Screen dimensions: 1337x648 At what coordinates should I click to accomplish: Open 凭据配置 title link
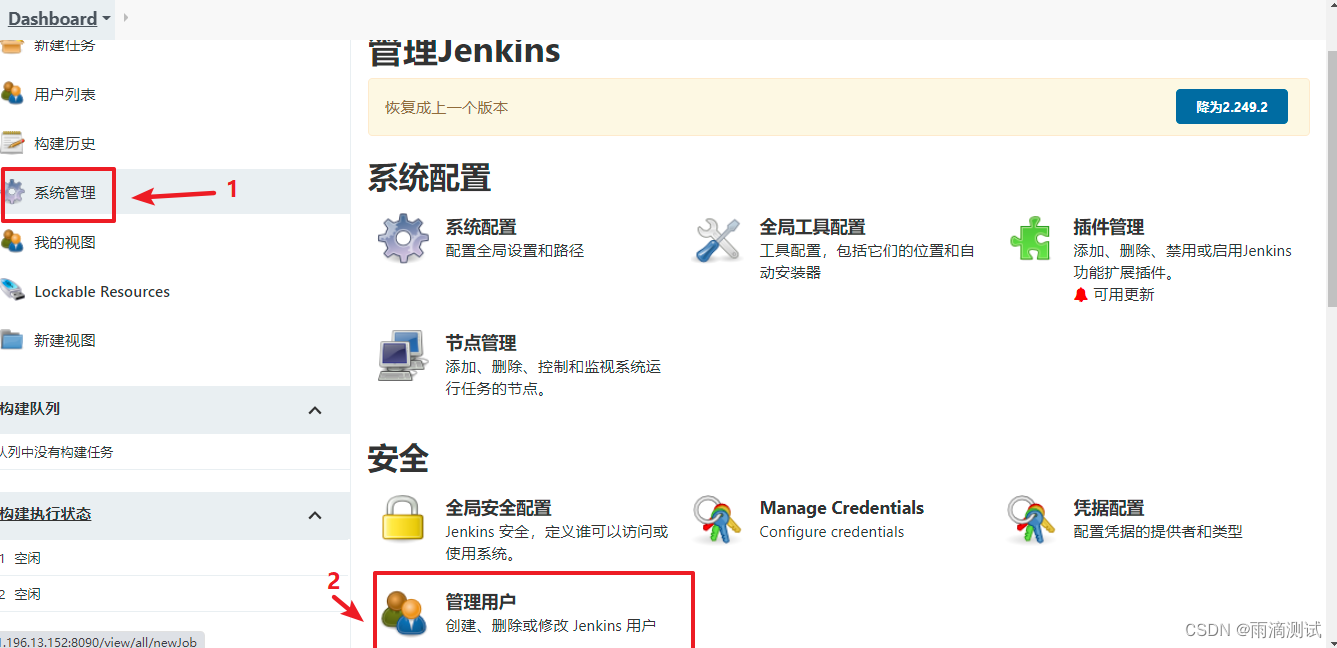(x=1109, y=508)
